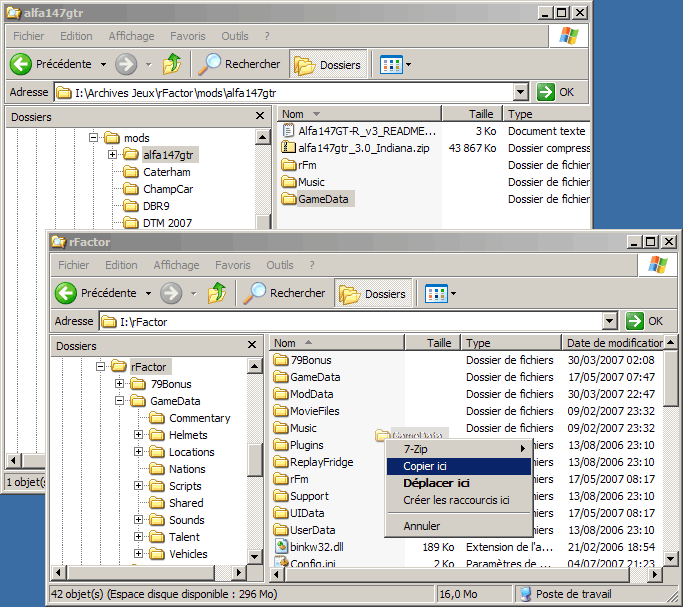Open the views icon in rFactor window
Image resolution: width=683 pixels, height=607 pixels.
(436, 293)
